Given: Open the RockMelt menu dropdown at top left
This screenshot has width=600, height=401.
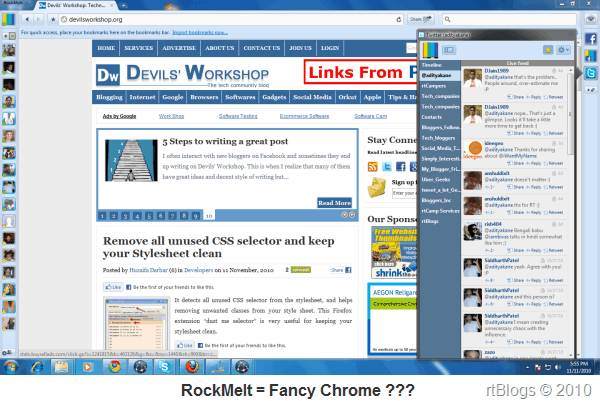Looking at the screenshot, I should click(x=13, y=2).
